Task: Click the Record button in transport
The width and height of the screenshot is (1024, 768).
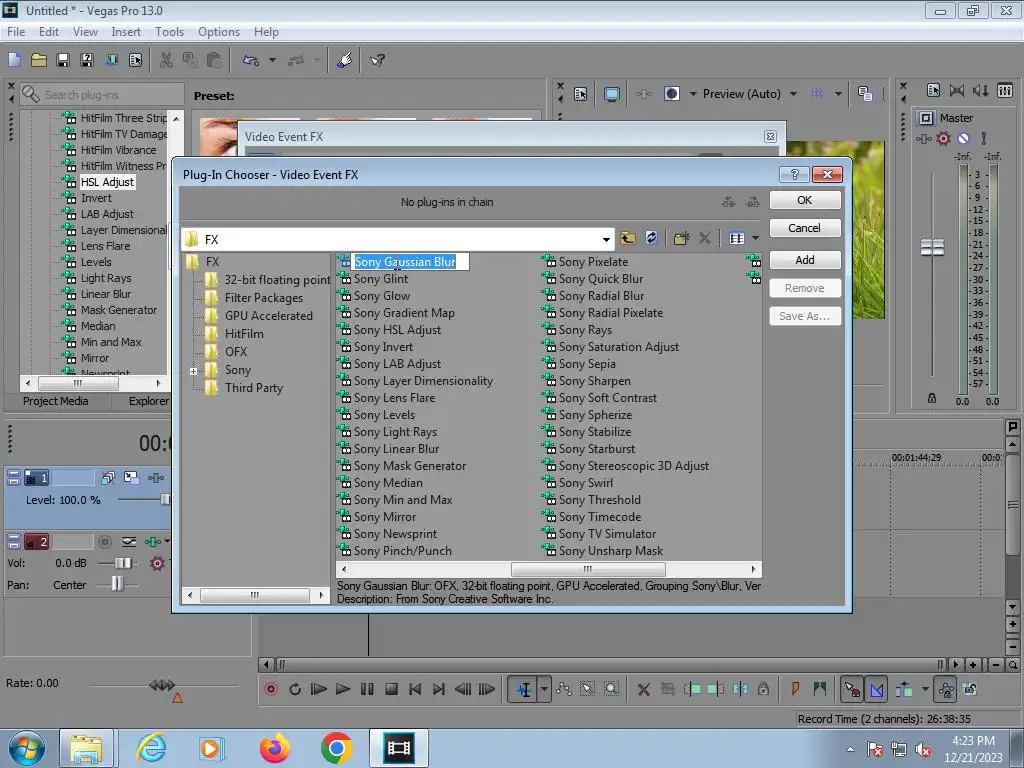Action: [x=271, y=689]
